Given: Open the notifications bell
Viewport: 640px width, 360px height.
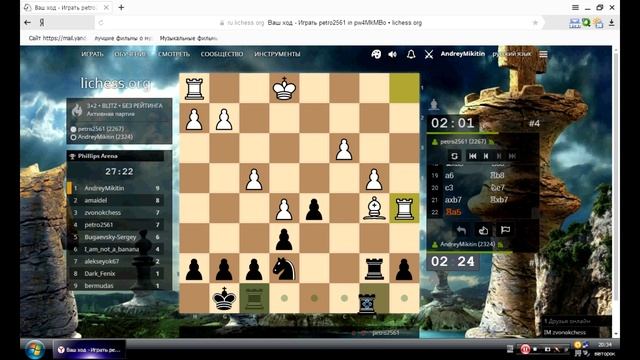Looking at the screenshot, I should pyautogui.click(x=411, y=54).
